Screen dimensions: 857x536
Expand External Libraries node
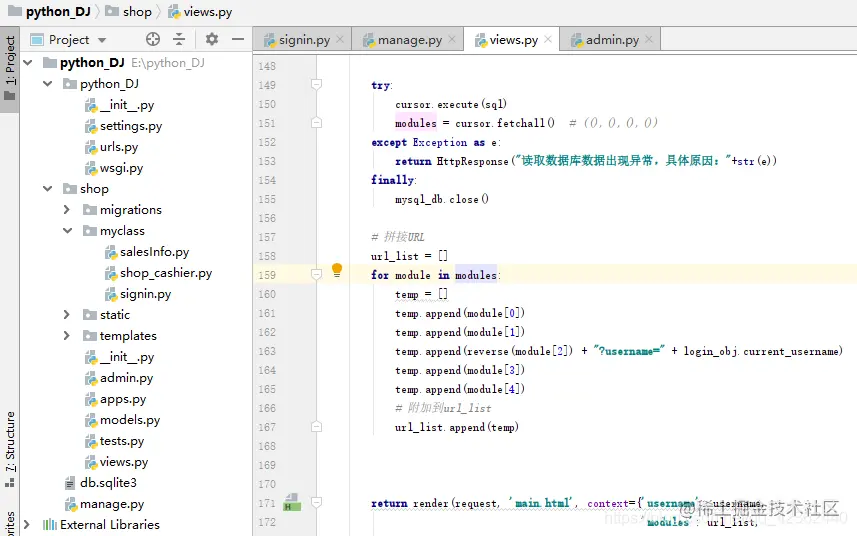[x=27, y=525]
